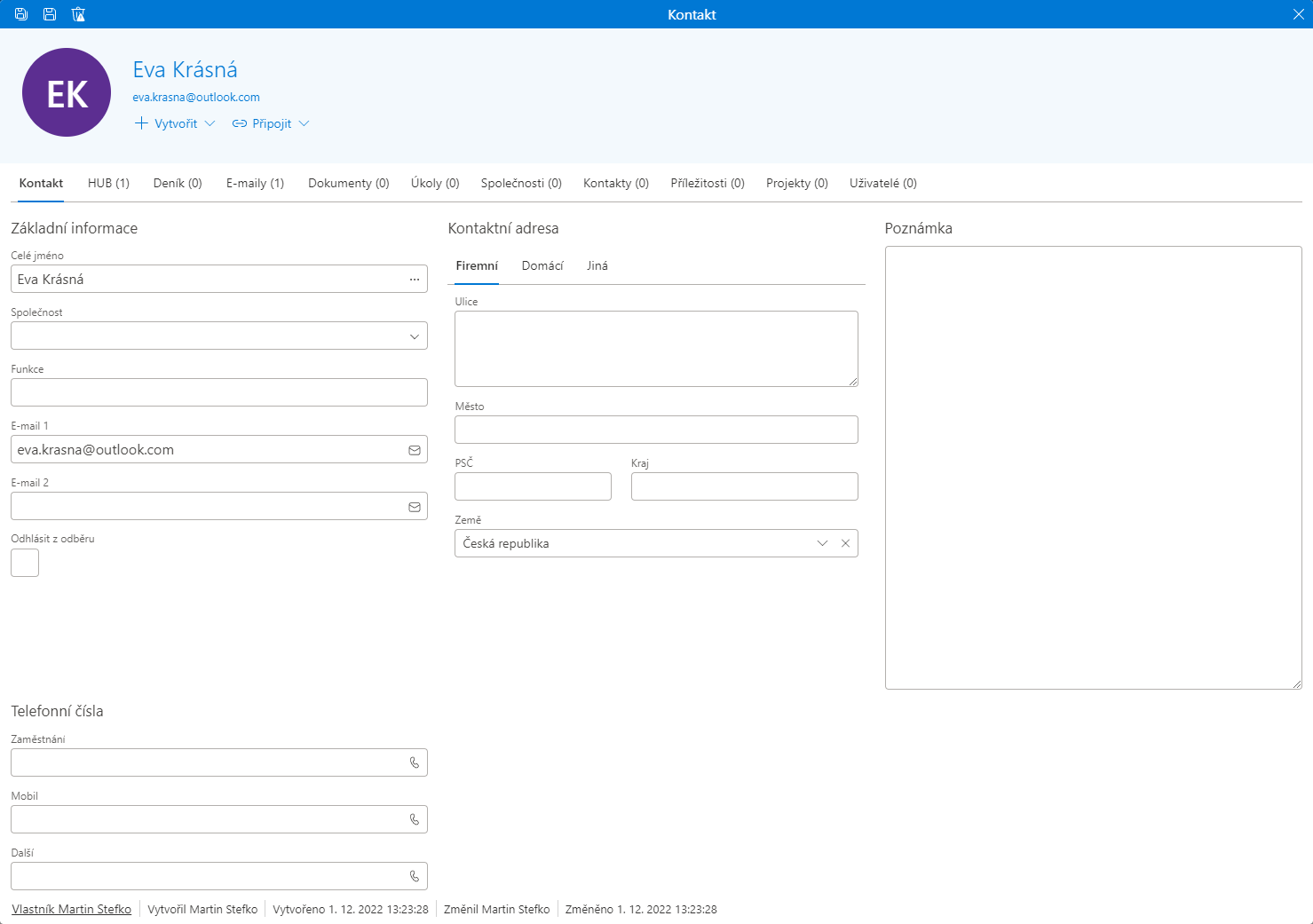Click the Eva Krásná name heading
Image resolution: width=1313 pixels, height=924 pixels.
tap(185, 69)
